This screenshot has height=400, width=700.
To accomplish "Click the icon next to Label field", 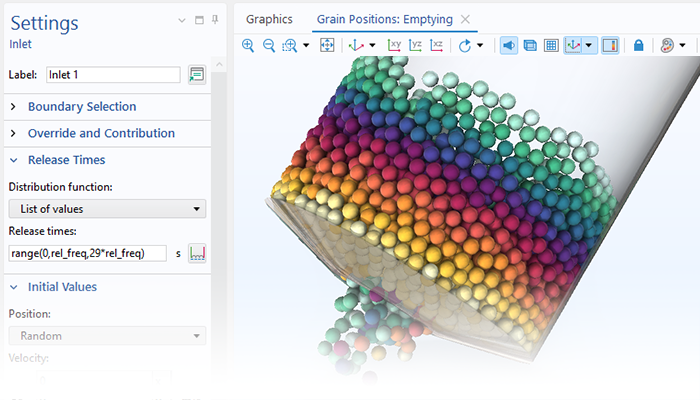I will click(x=197, y=75).
